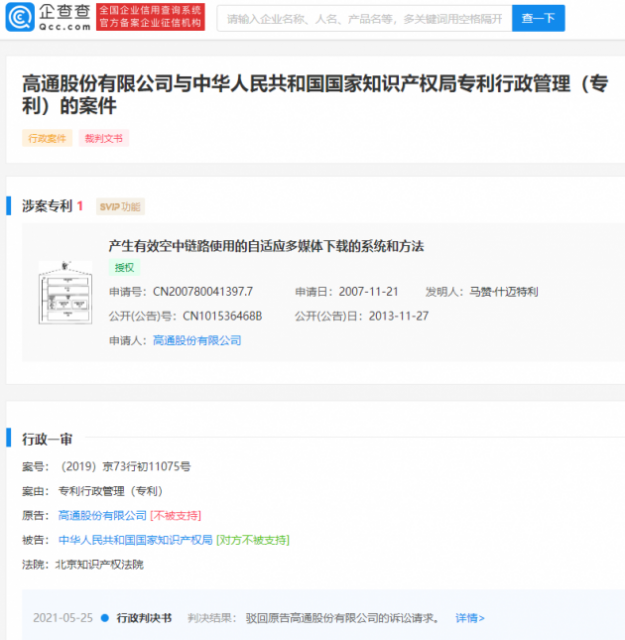Viewport: 625px width, 640px height.
Task: Click publication number CN101536468B
Action: [222, 316]
